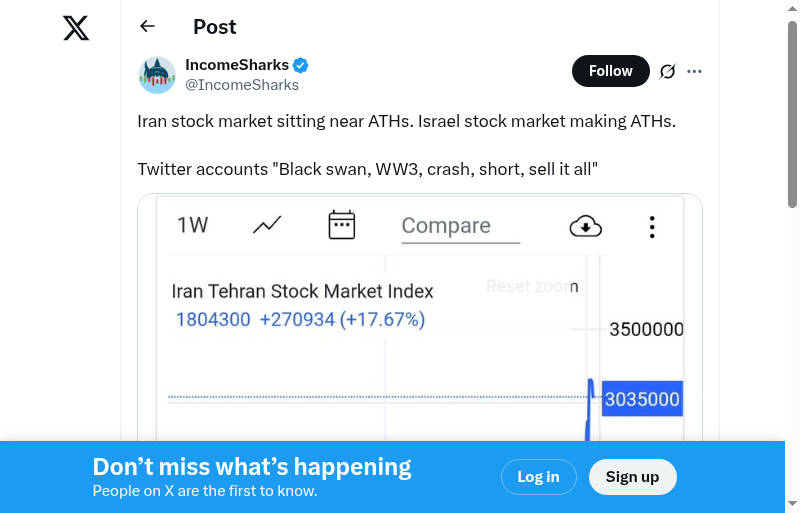The height and width of the screenshot is (513, 800).
Task: Go back using the left arrow
Action: pos(148,27)
